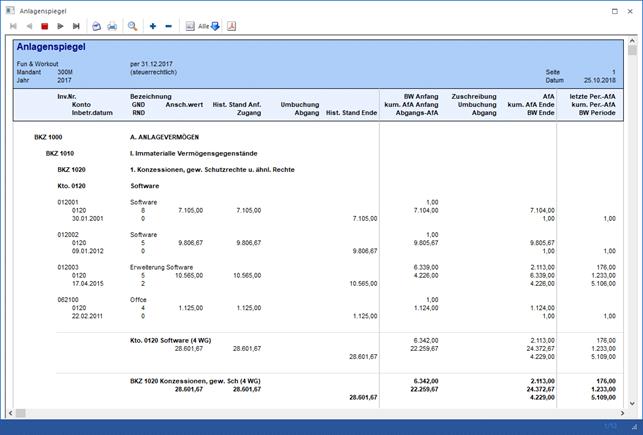Screen dimensions: 643x435
Task: Click the image export icon beside Alle
Action: pos(189,26)
